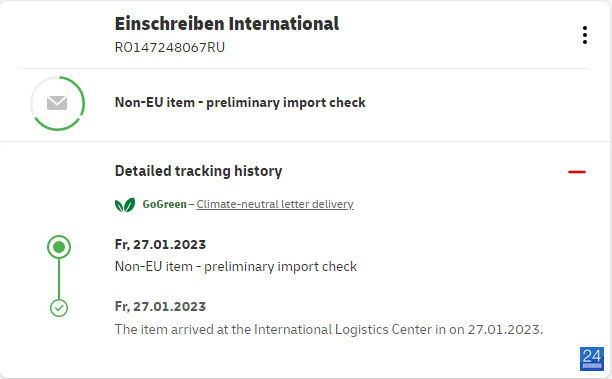Click the bold Non-EU item status summary
This screenshot has width=612, height=379.
click(x=240, y=102)
